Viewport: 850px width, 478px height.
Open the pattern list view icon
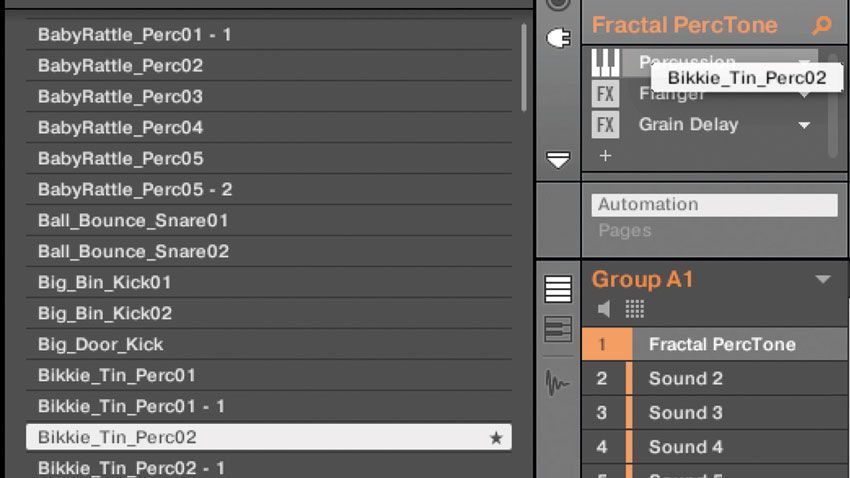(558, 288)
